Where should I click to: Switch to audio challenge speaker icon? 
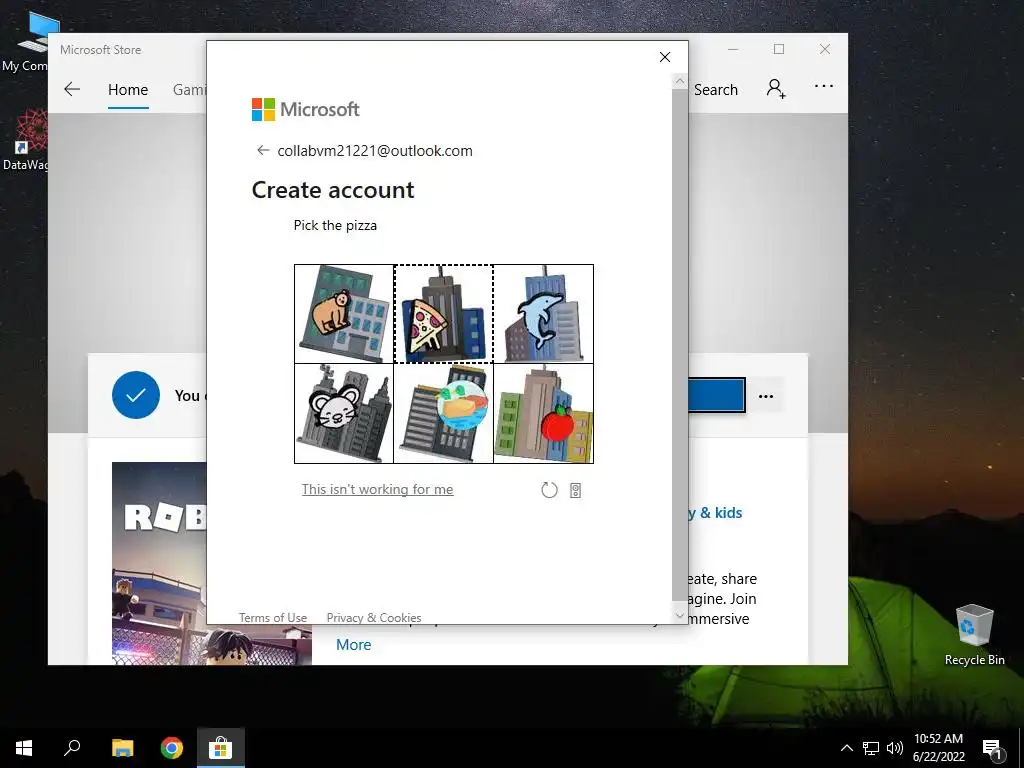(x=575, y=490)
